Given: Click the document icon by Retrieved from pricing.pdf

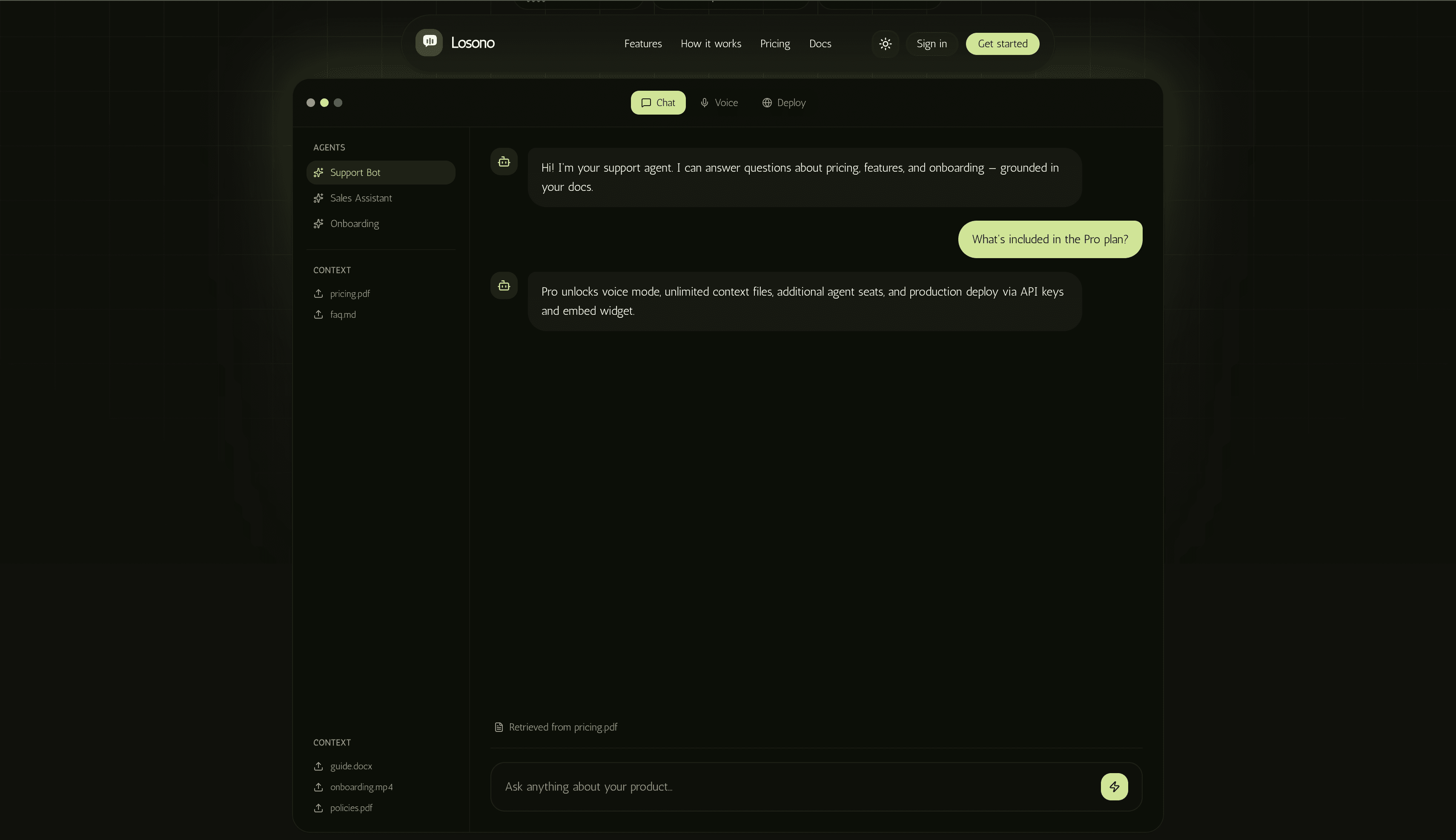Looking at the screenshot, I should [499, 727].
